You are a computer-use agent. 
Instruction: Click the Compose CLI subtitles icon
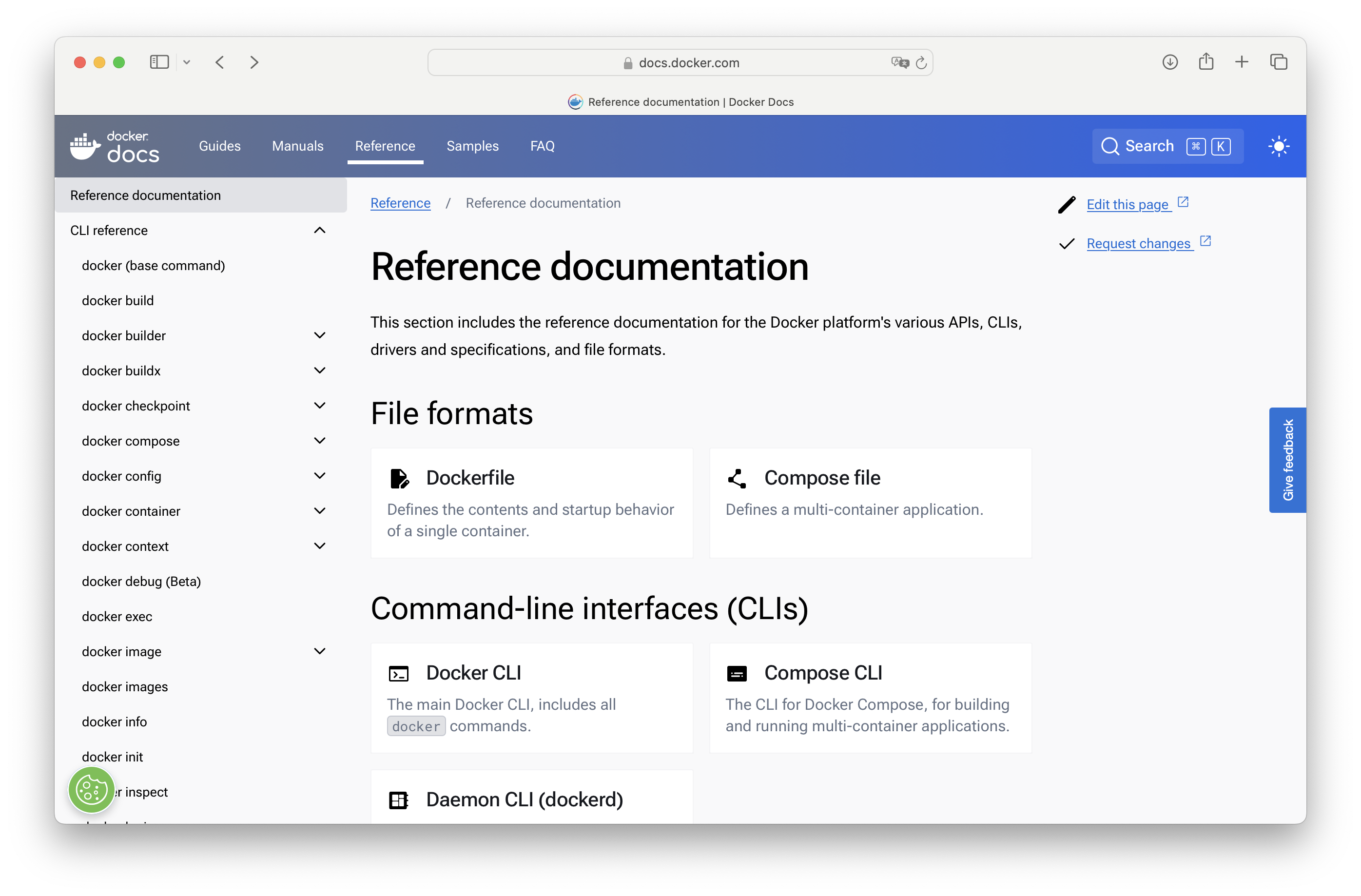tap(737, 674)
